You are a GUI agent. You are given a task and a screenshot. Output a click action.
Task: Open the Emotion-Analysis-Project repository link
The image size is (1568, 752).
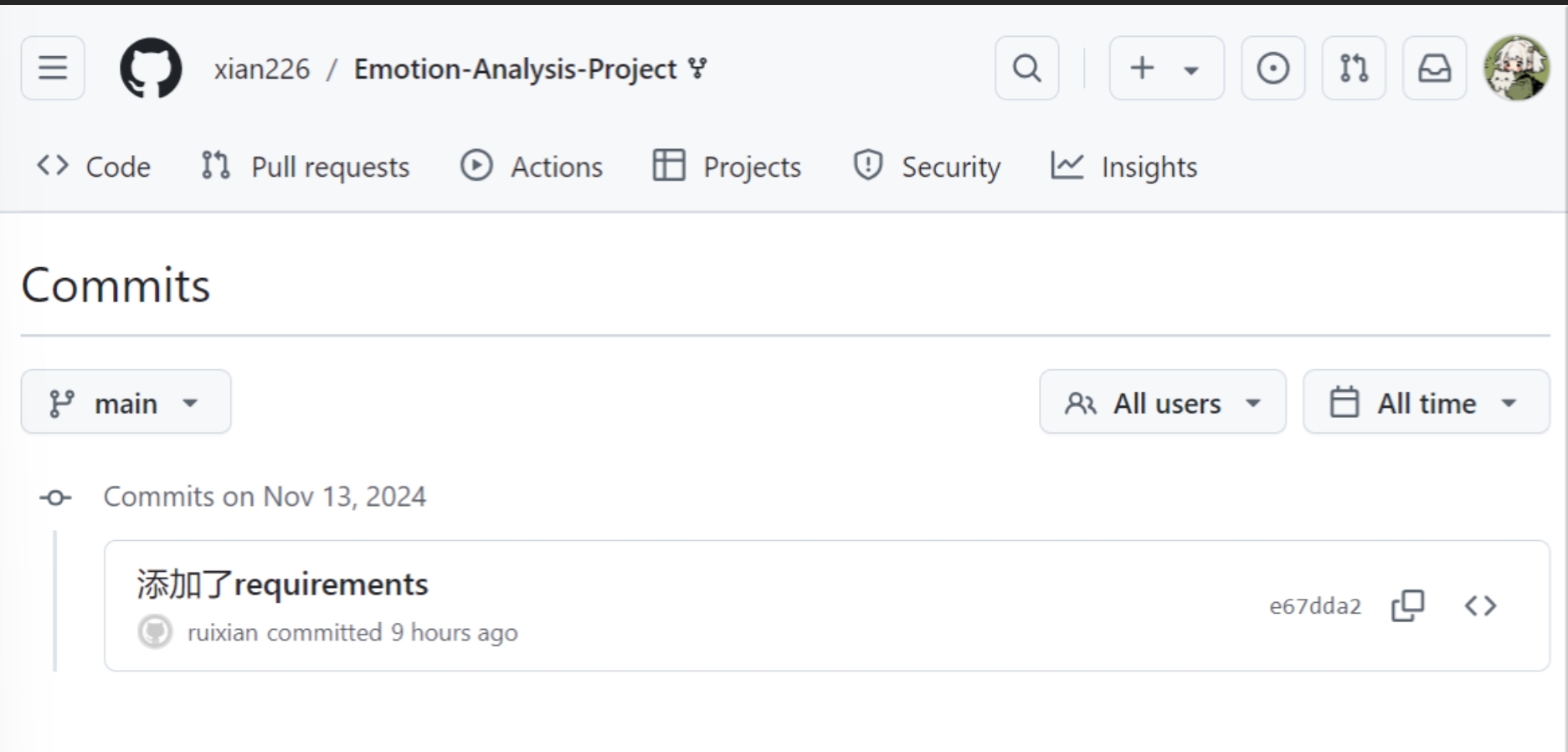click(515, 69)
